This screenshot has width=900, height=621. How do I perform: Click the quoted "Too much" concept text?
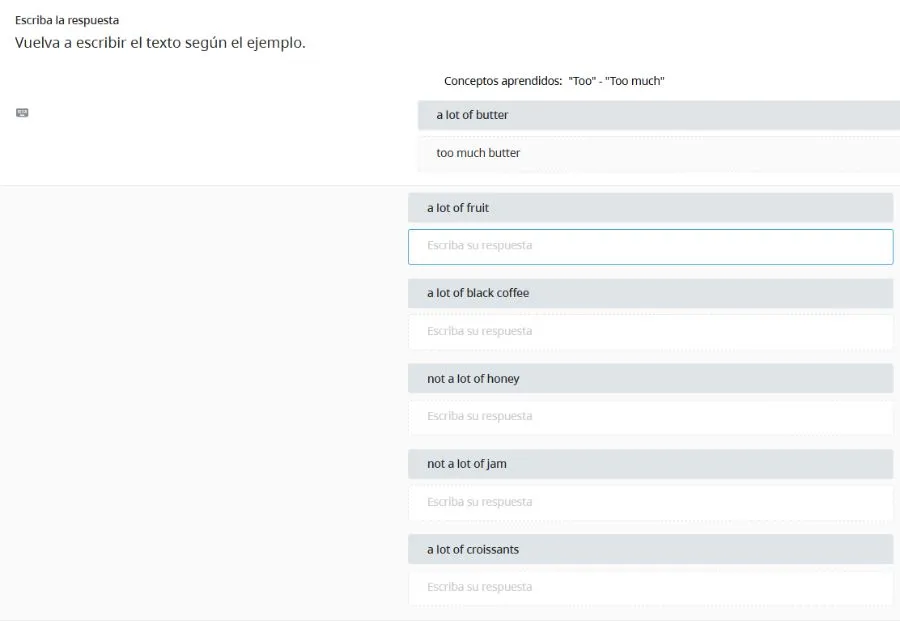pyautogui.click(x=635, y=81)
